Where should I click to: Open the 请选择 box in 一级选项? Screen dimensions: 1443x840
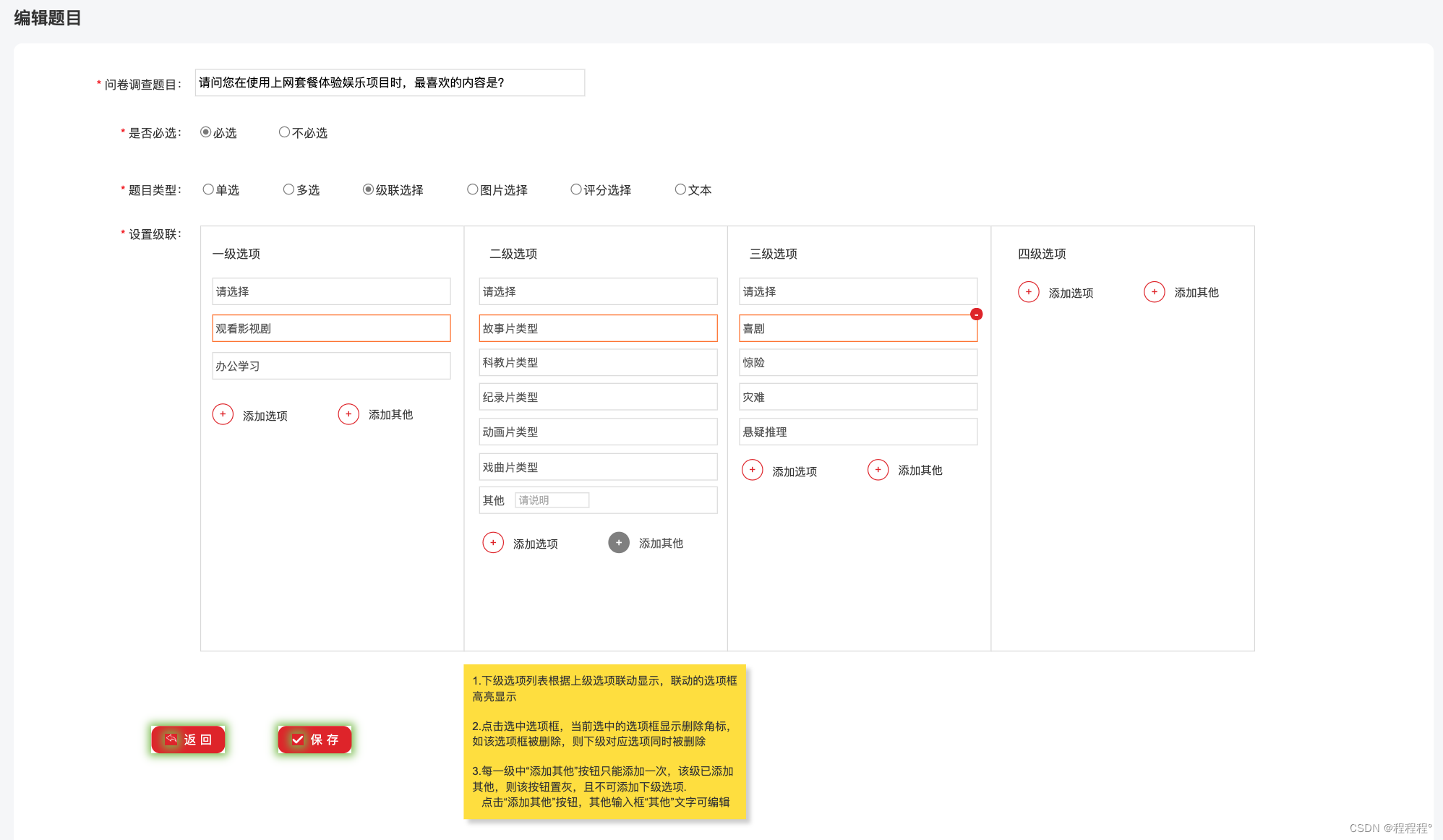pos(331,291)
